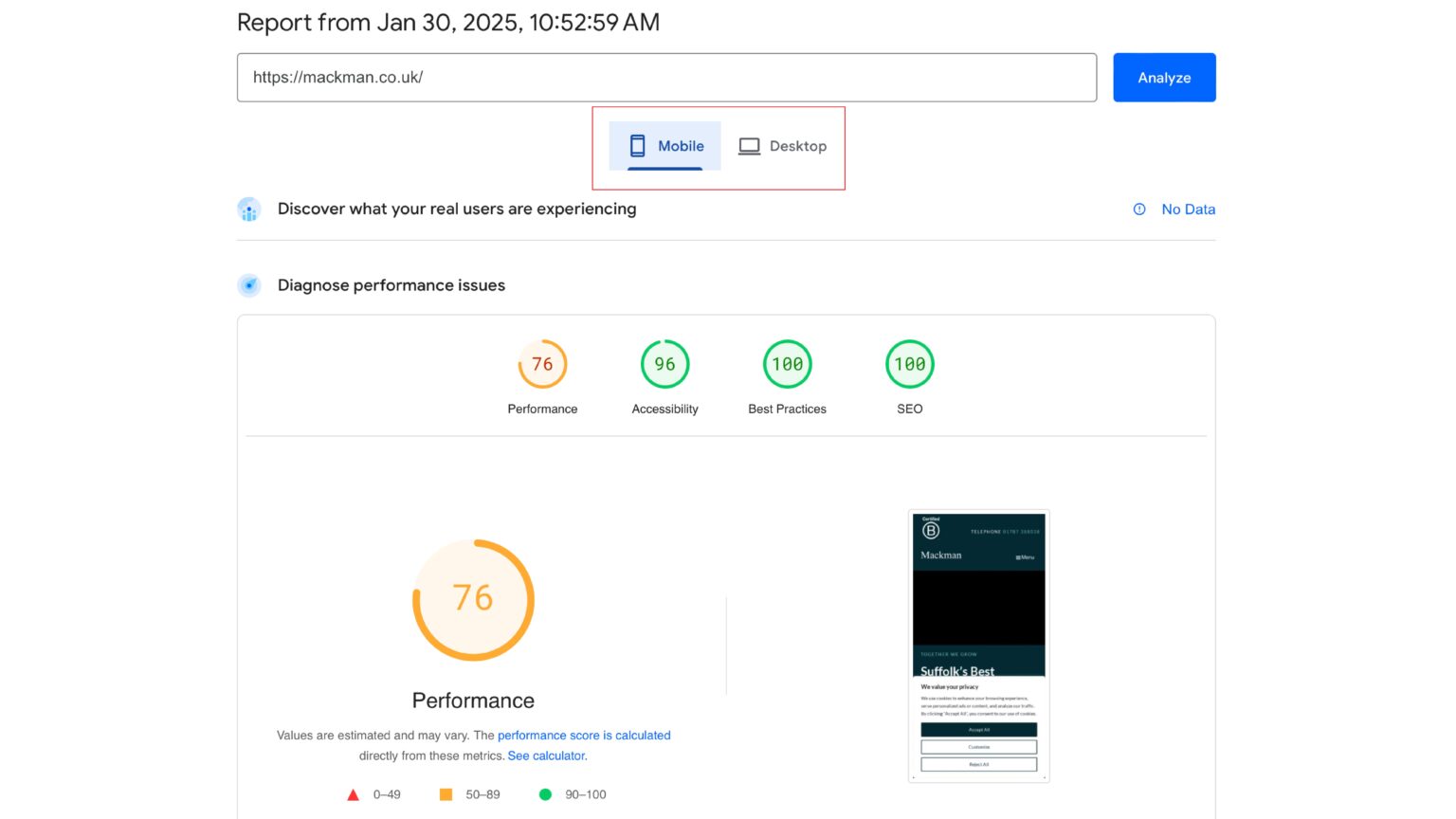Click the Mackman site preview thumbnail
This screenshot has width=1456, height=819.
(978, 646)
